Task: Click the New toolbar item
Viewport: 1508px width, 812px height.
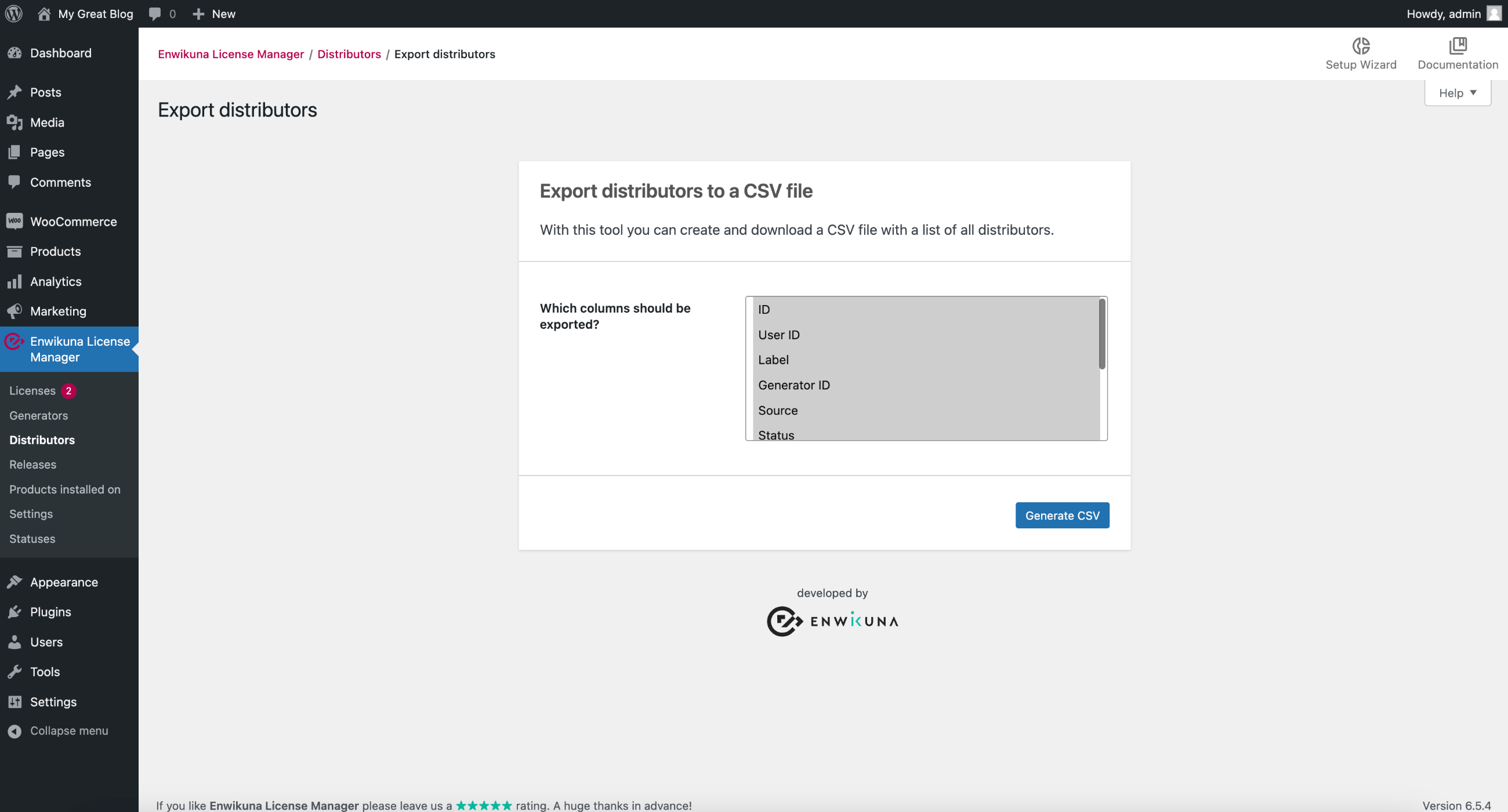Action: click(214, 13)
